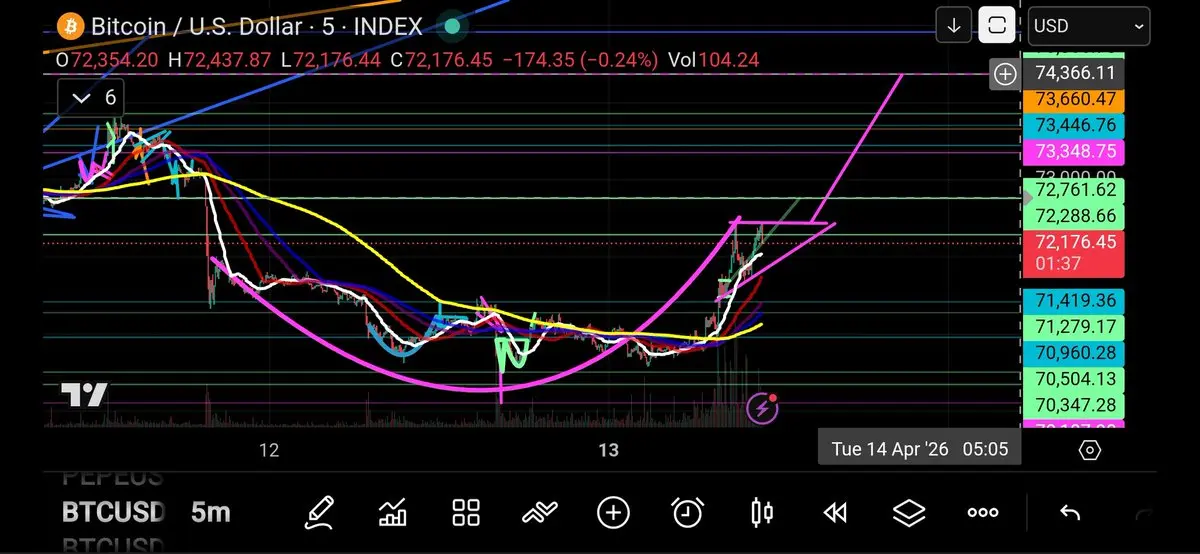Click the green market status dot
The image size is (1200, 554).
coord(452,26)
